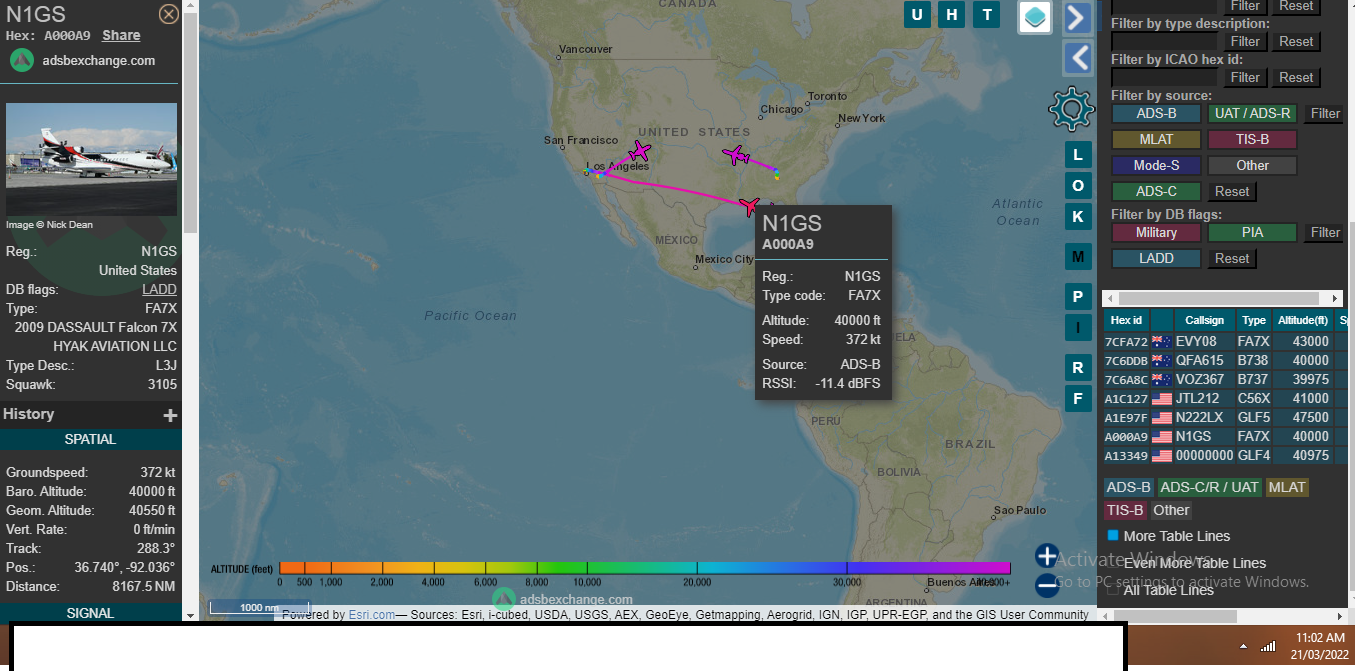Screen dimensions: 1355x671
Task: Select aircraft icon right of San Francisco label
Action: click(x=639, y=152)
